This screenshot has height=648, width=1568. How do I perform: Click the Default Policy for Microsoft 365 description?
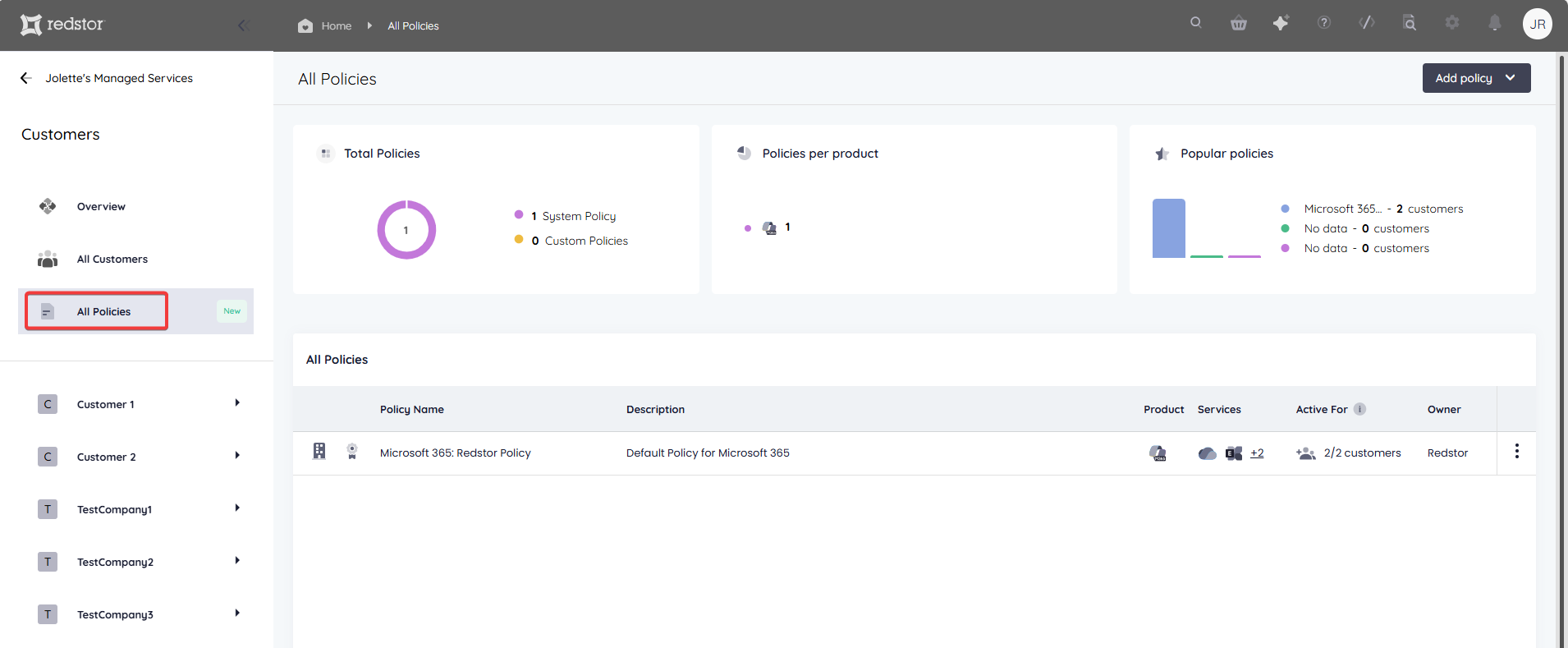[x=708, y=453]
